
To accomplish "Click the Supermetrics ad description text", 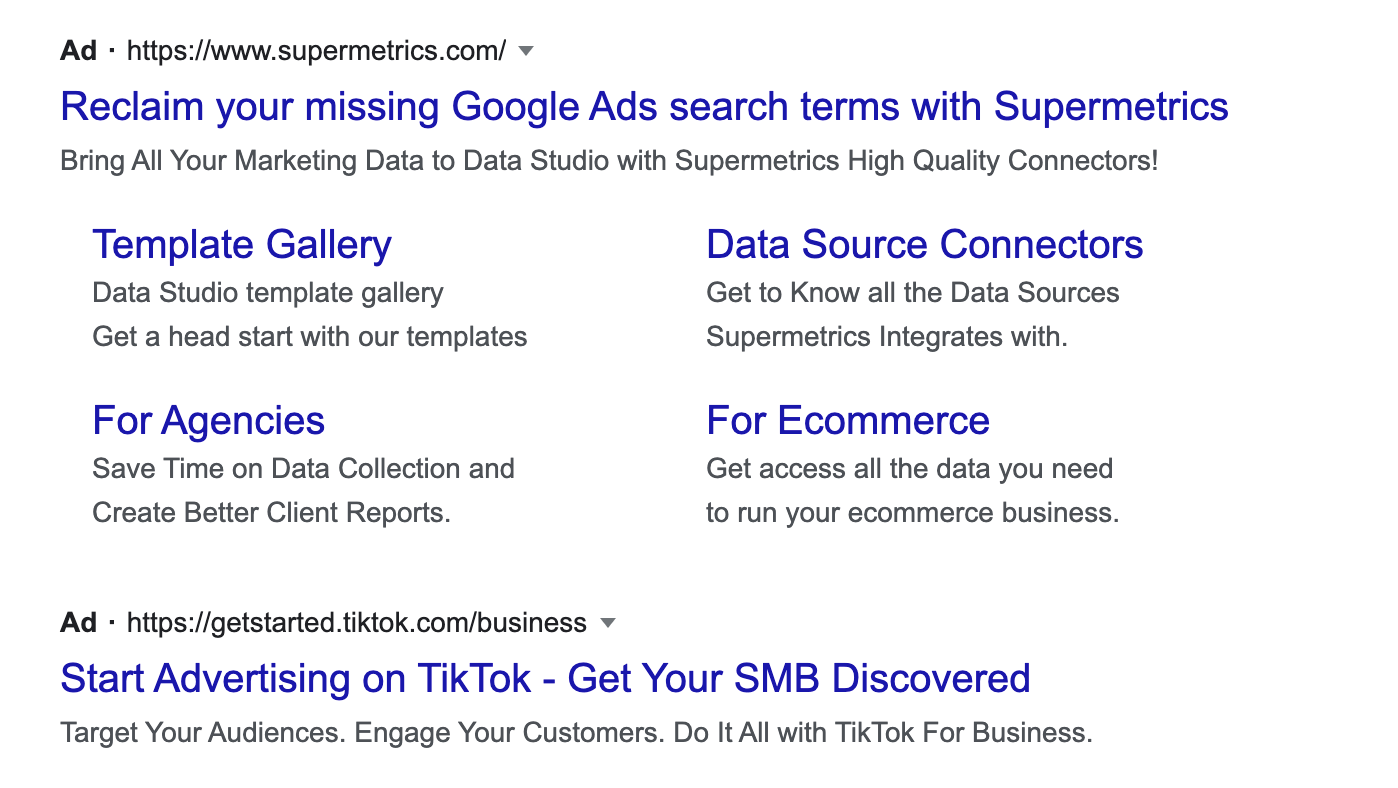I will [609, 160].
